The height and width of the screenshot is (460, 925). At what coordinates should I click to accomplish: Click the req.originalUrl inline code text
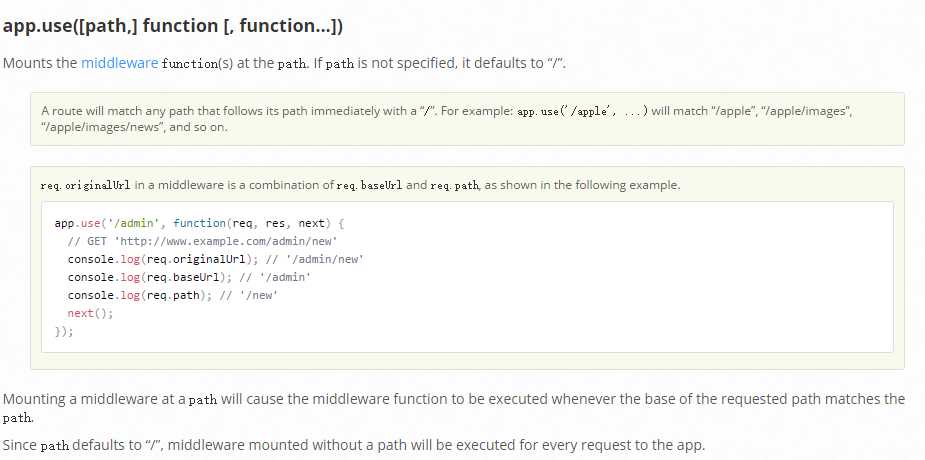pyautogui.click(x=86, y=185)
